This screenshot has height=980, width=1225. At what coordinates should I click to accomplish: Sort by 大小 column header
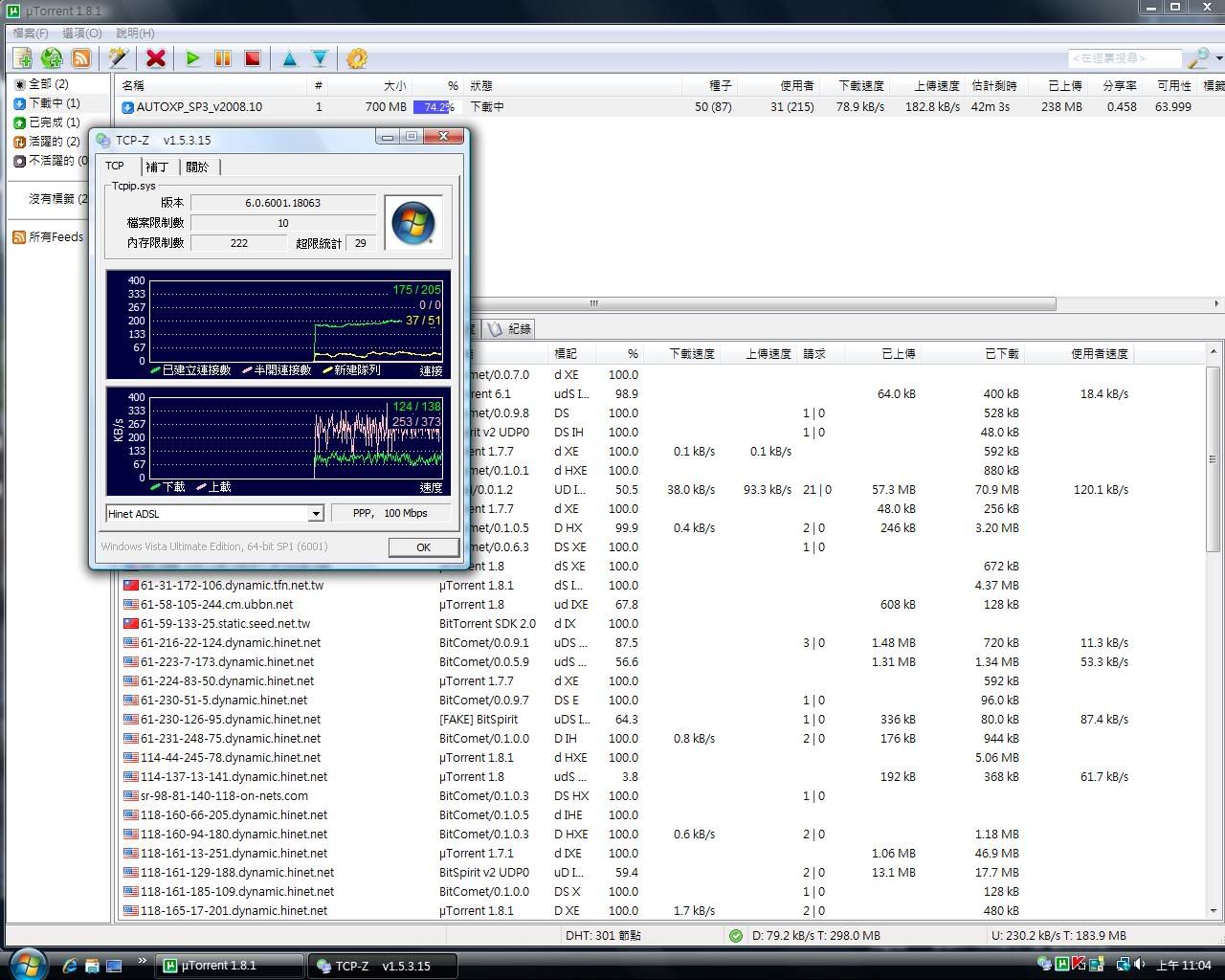(x=371, y=86)
